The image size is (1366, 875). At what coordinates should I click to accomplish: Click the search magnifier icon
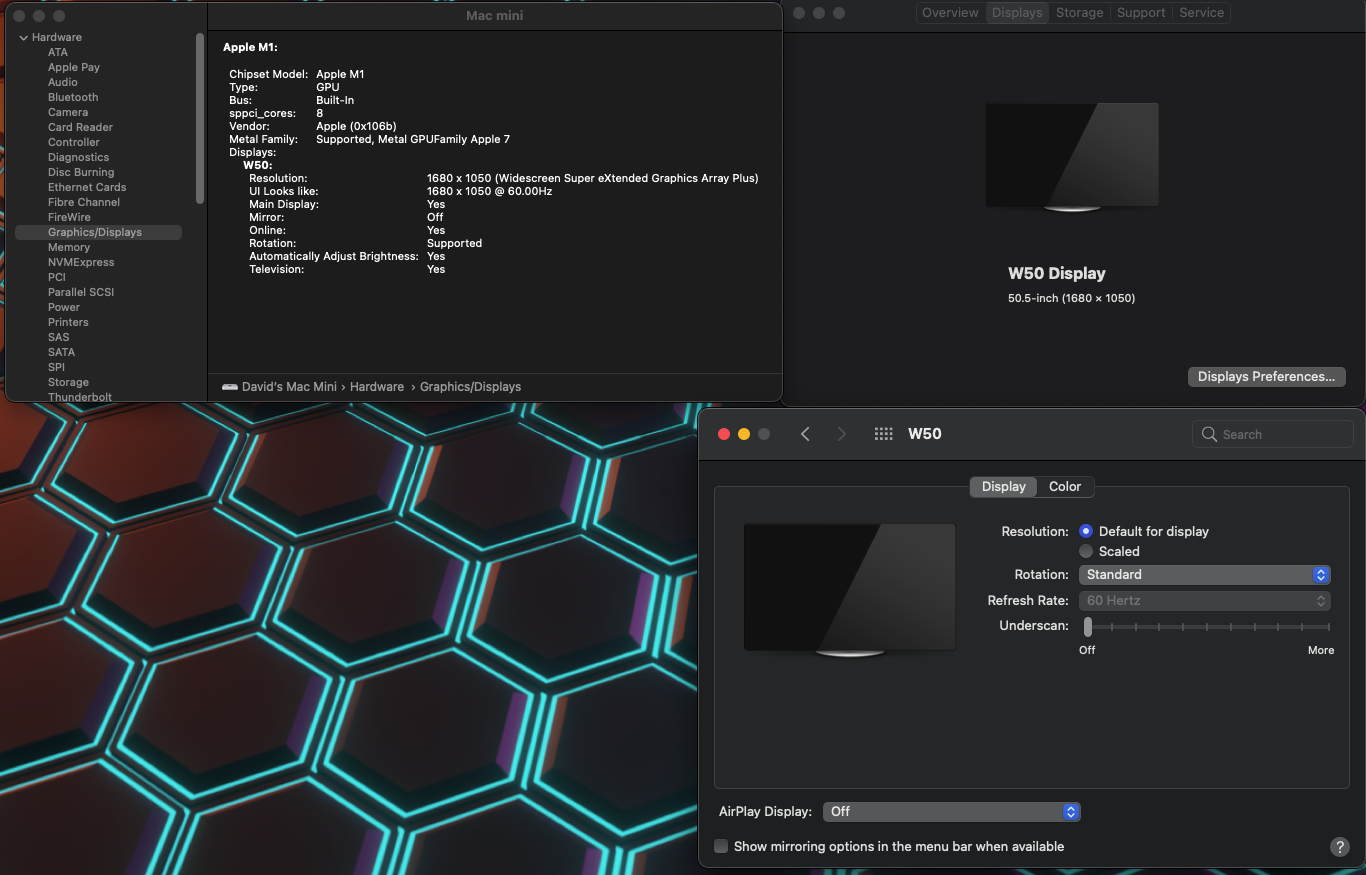(1210, 434)
